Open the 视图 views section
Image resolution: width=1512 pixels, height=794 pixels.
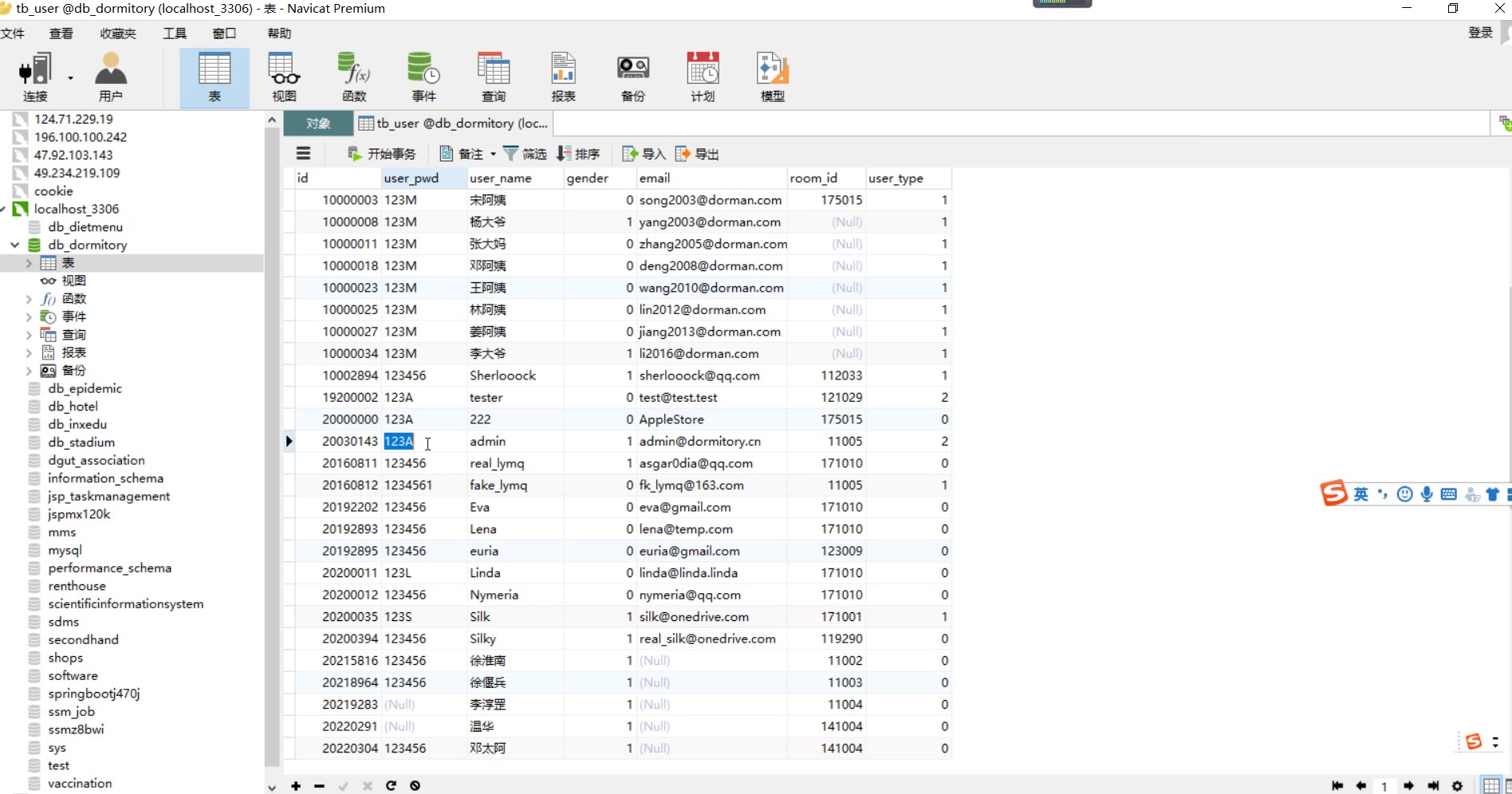point(284,77)
